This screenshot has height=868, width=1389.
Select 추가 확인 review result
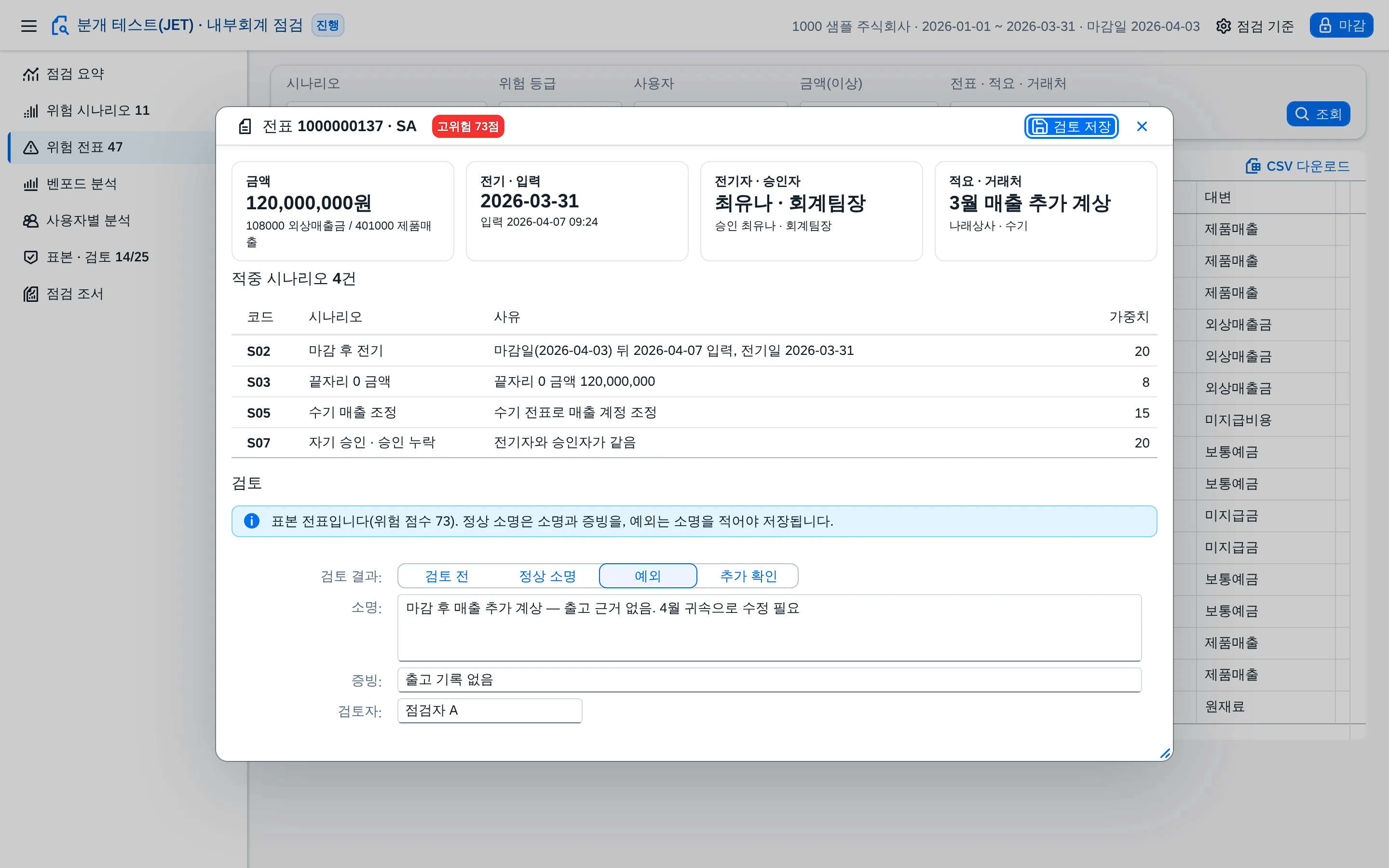click(x=748, y=576)
